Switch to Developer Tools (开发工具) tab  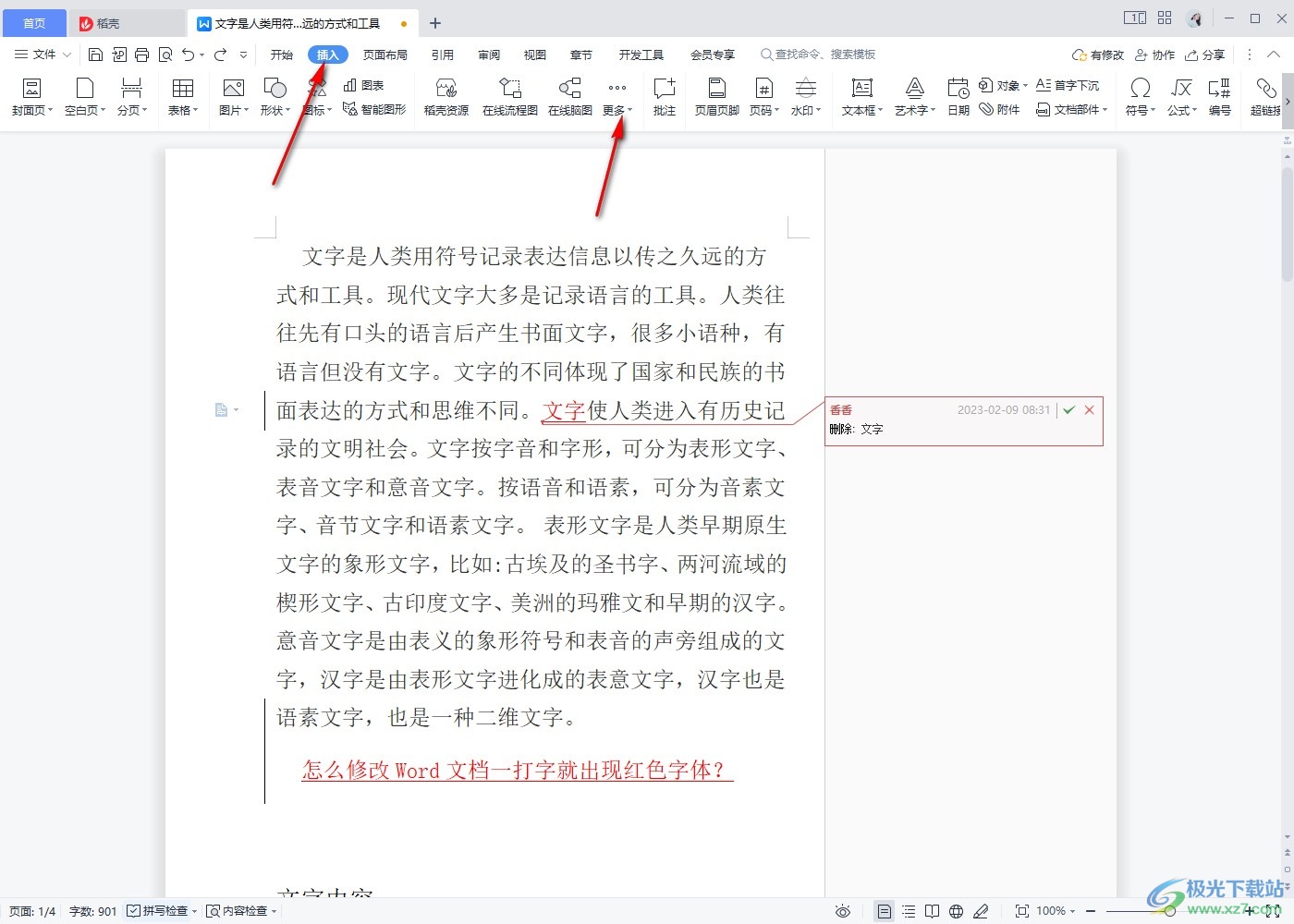pos(641,55)
